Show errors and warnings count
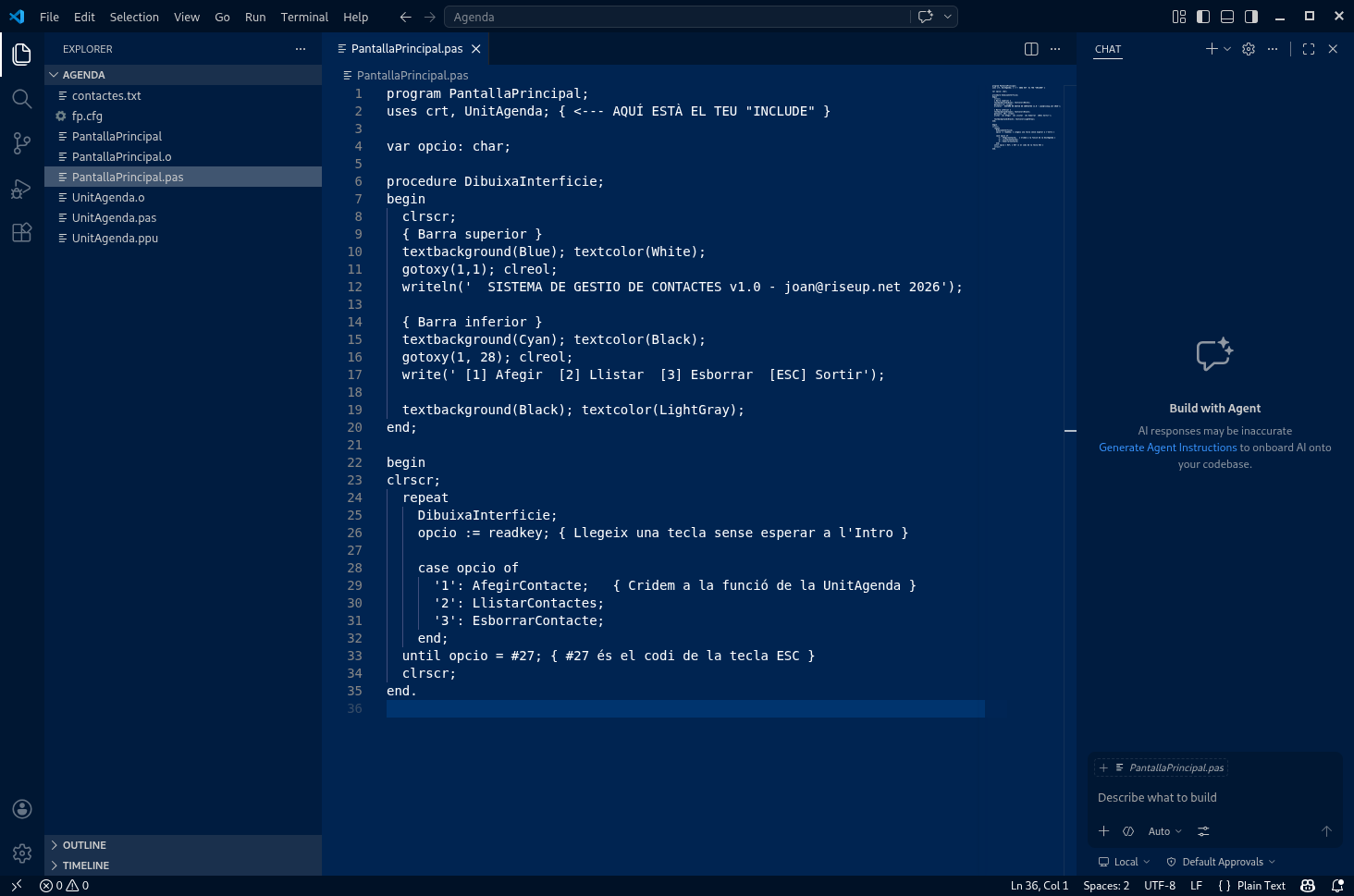 [x=65, y=886]
